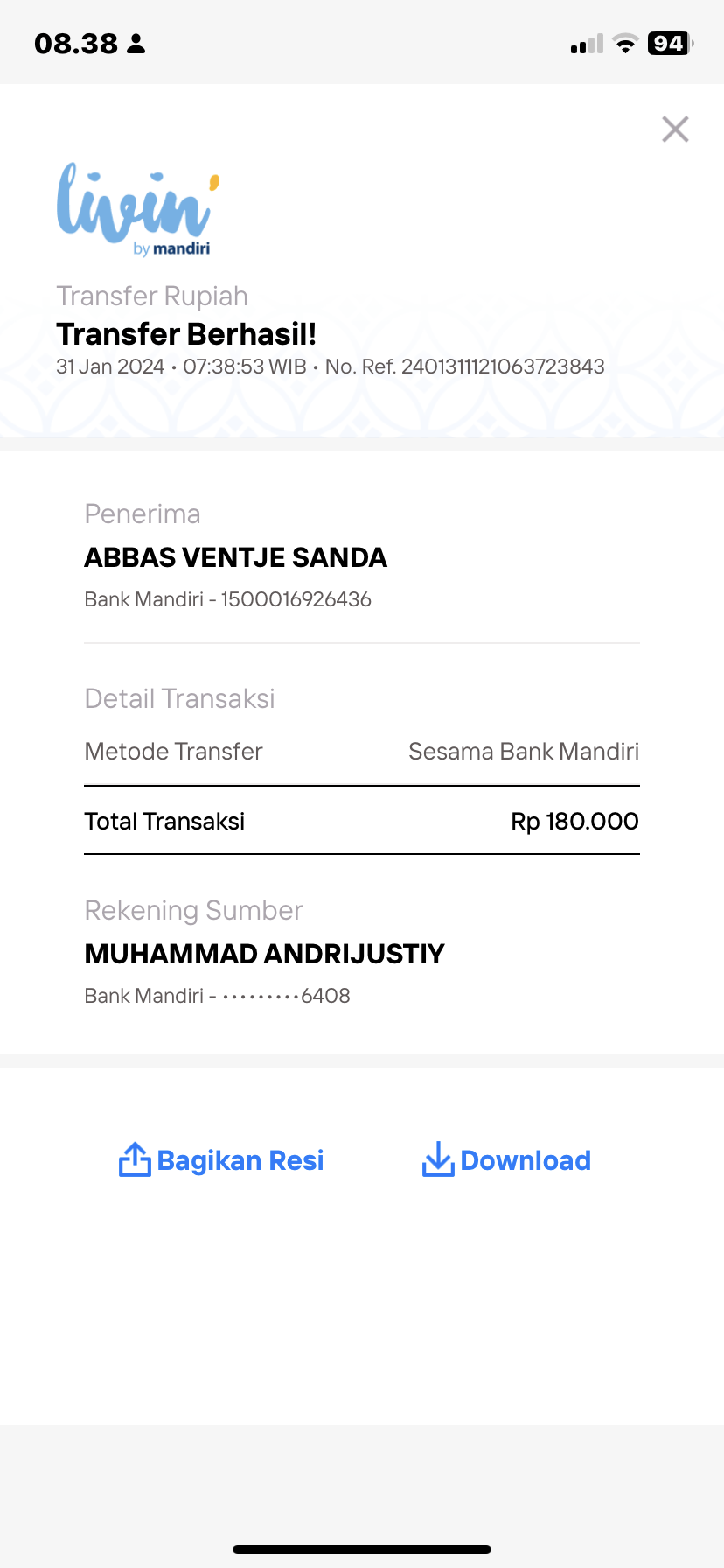Tap the reference number 2401311121063723843
724x1568 pixels.
[503, 367]
